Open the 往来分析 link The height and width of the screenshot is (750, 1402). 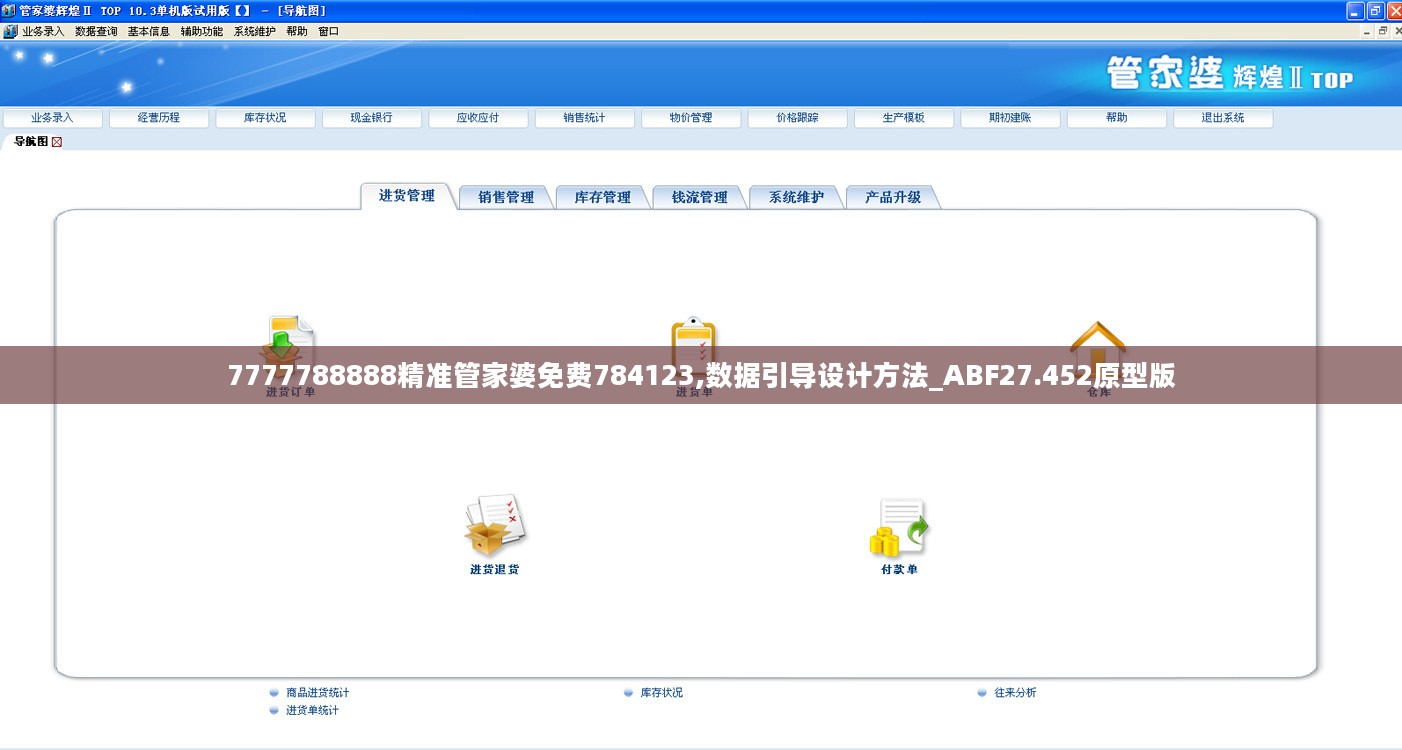(1015, 692)
